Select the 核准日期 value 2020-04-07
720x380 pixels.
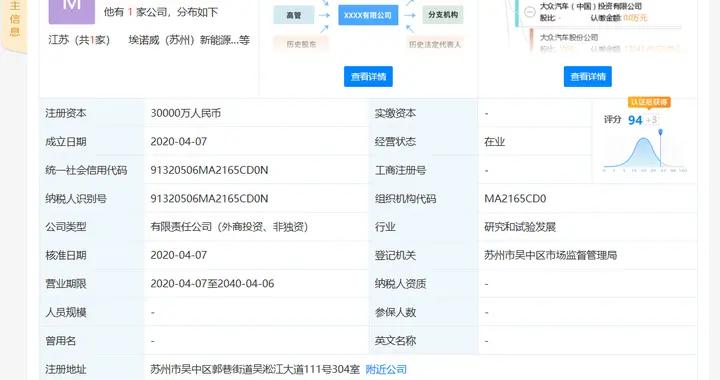click(179, 255)
